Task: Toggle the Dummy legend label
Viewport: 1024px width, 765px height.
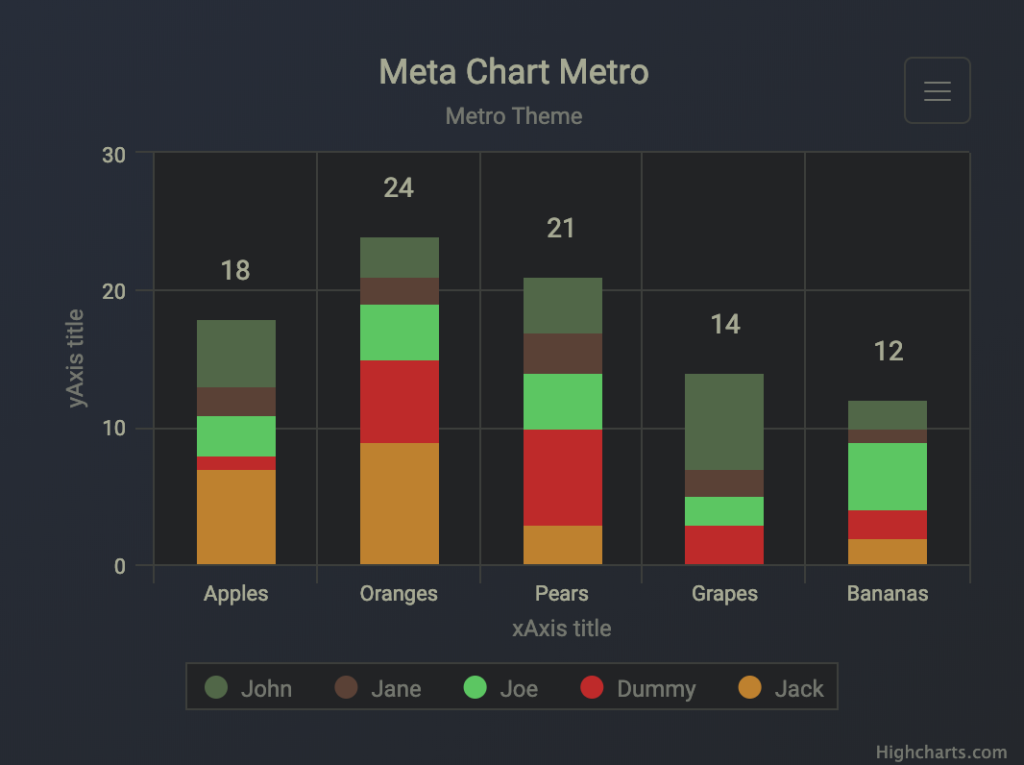Action: (656, 689)
